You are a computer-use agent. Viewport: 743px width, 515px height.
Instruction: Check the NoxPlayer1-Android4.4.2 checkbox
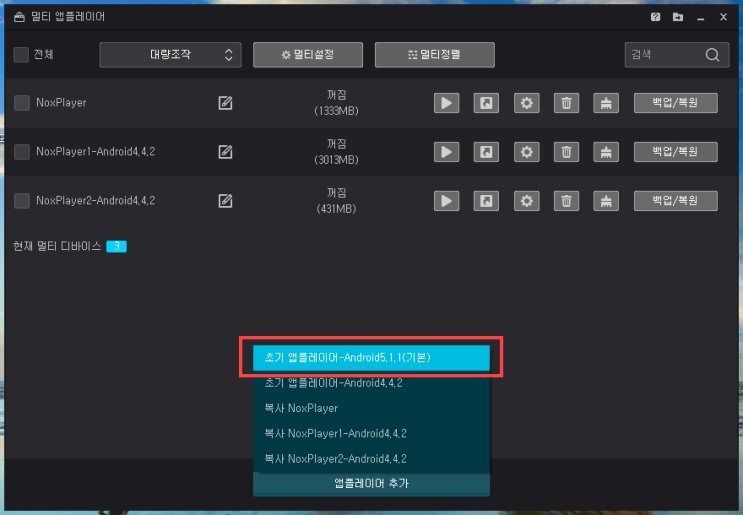(22, 152)
